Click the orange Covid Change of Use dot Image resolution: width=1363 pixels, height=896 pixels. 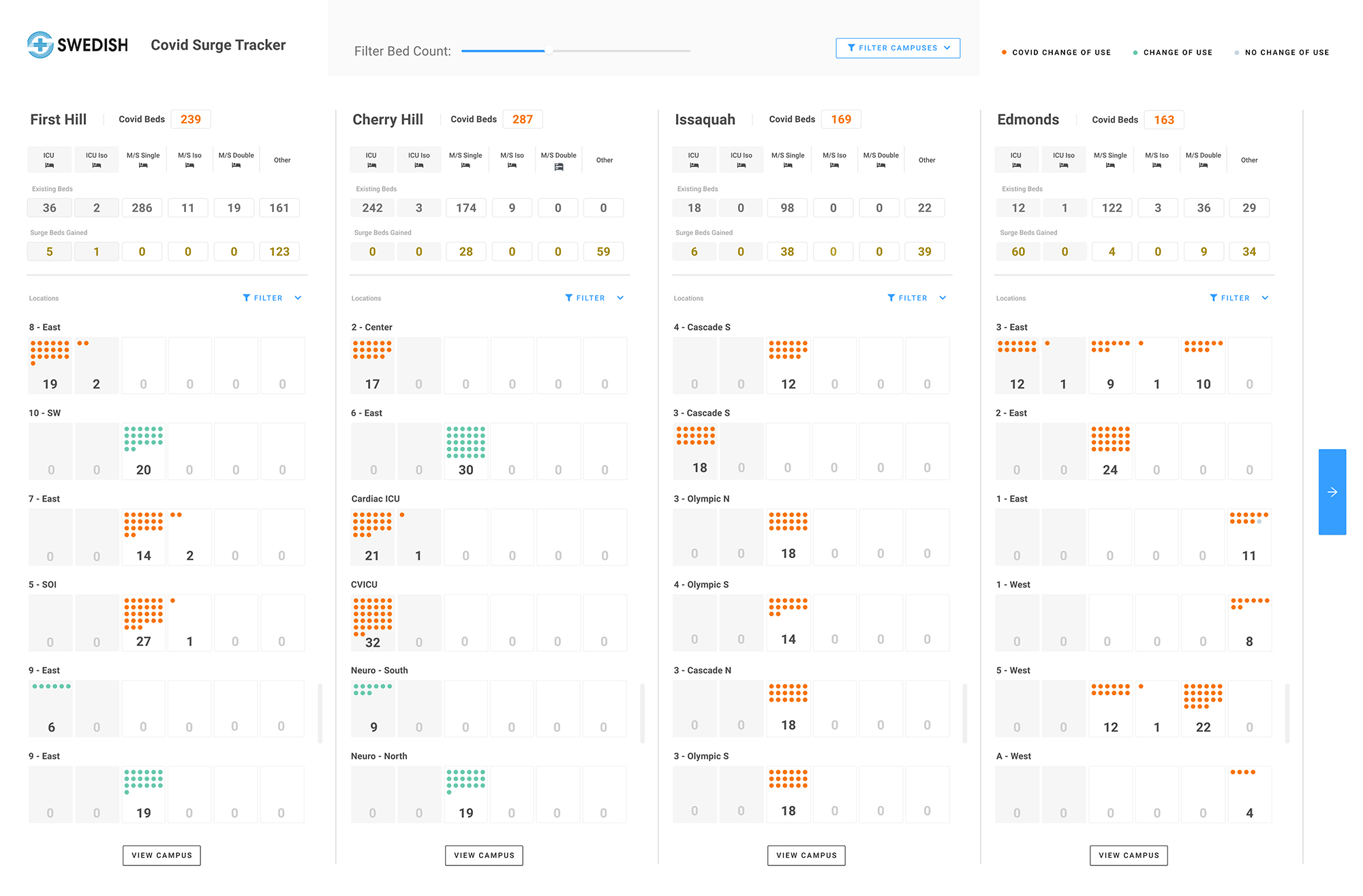coord(1004,52)
